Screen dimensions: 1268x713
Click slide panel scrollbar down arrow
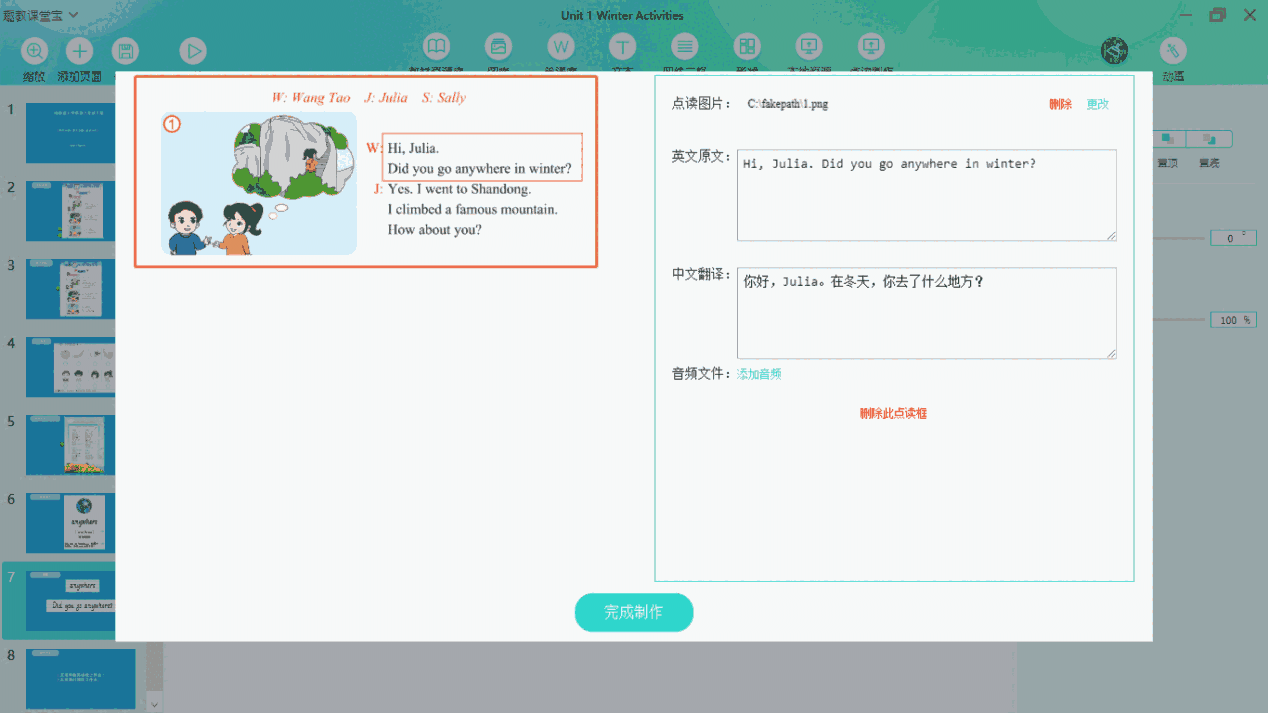click(154, 704)
